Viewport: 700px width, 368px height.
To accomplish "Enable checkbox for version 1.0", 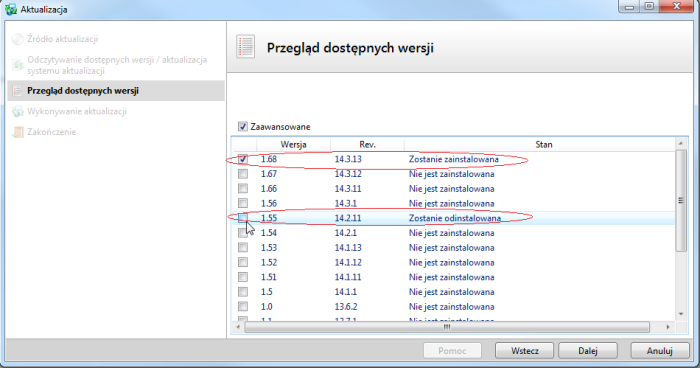I will click(x=243, y=306).
